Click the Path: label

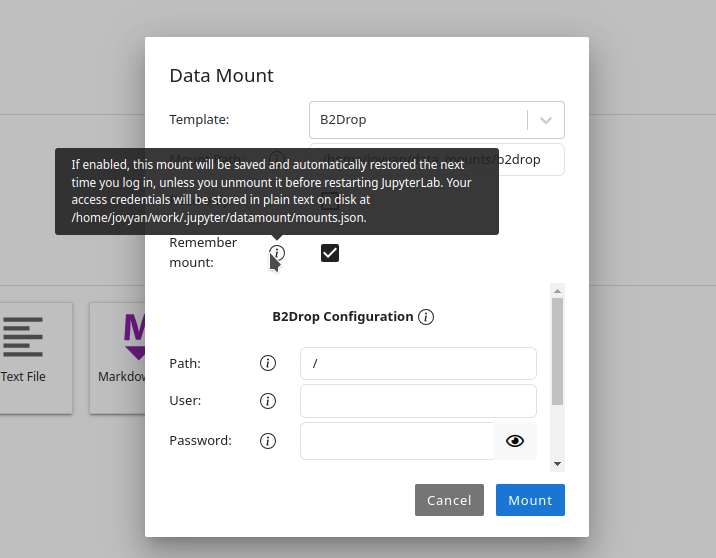(185, 363)
